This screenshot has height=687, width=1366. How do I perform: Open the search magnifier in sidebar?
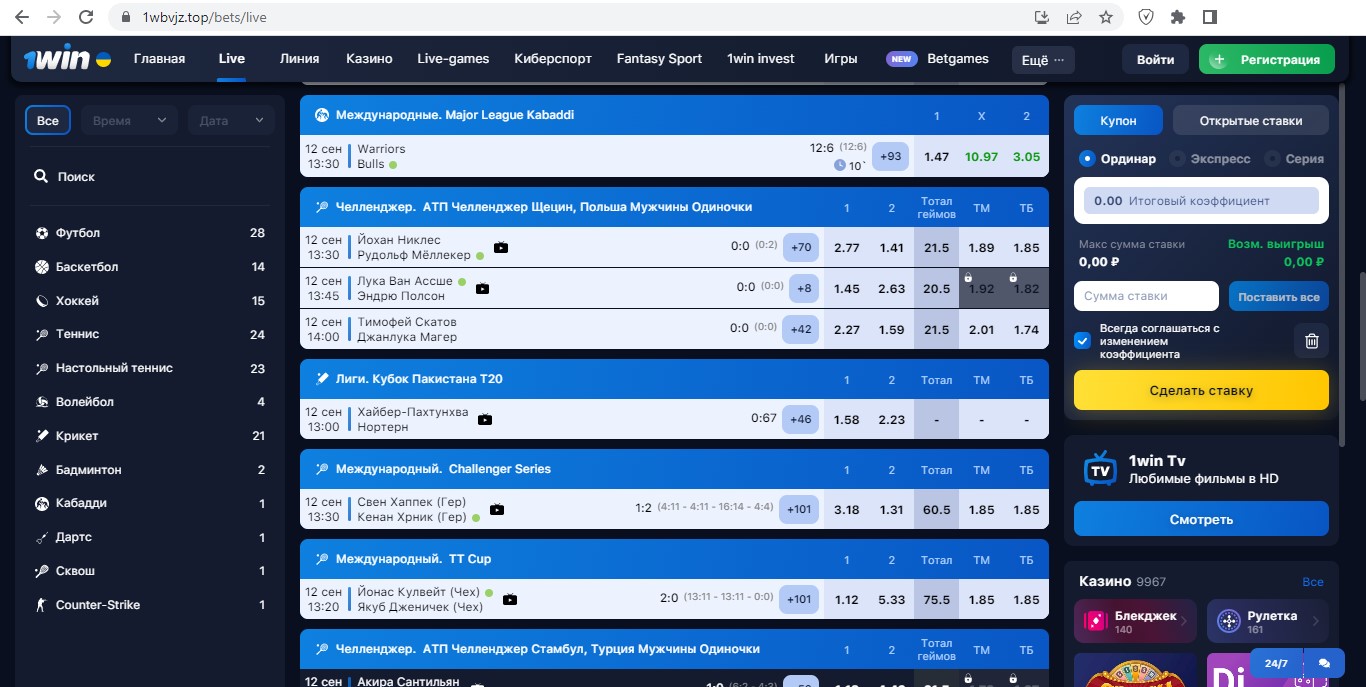click(41, 176)
